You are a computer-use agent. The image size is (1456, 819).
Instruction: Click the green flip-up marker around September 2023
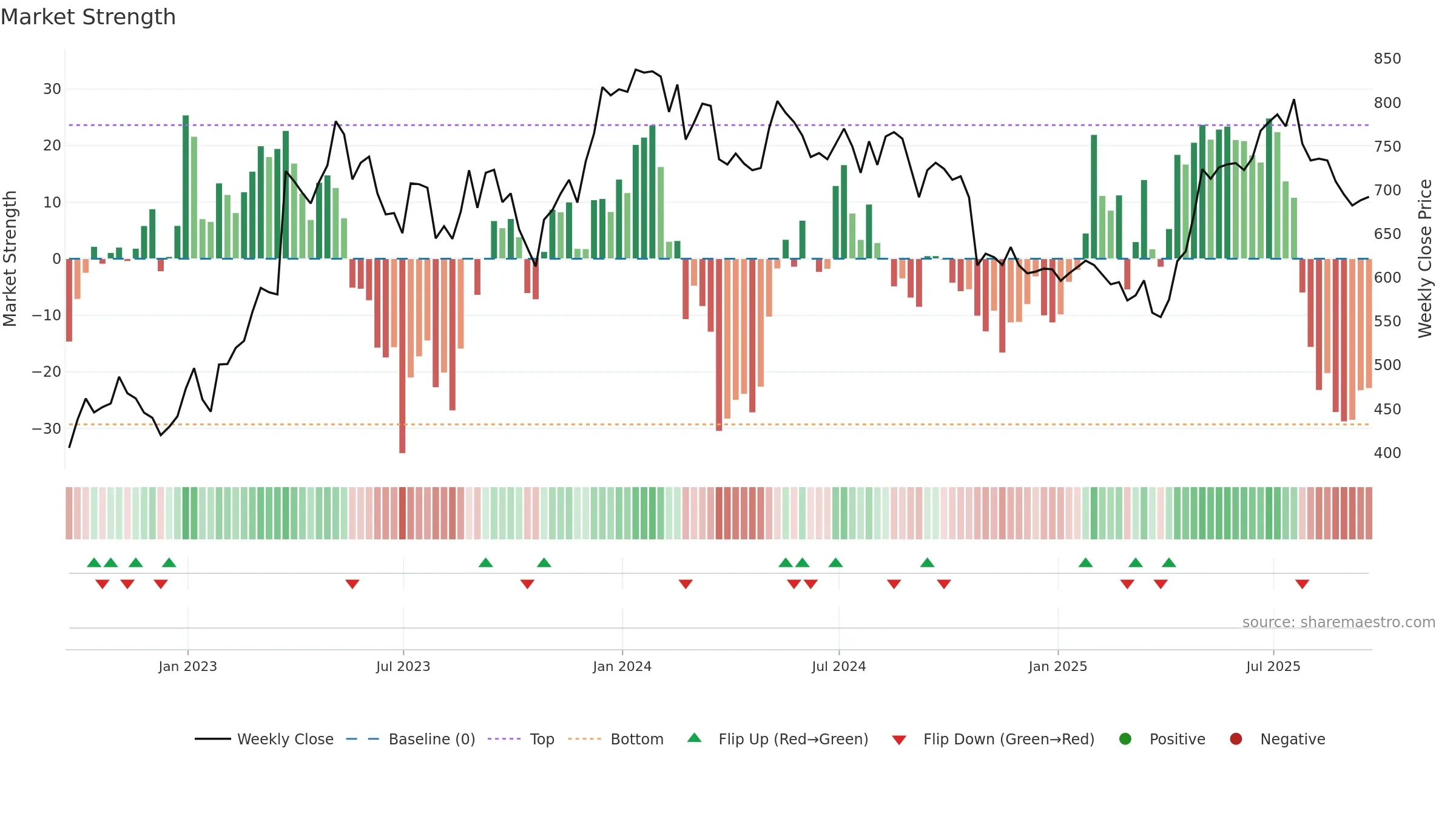[x=485, y=562]
